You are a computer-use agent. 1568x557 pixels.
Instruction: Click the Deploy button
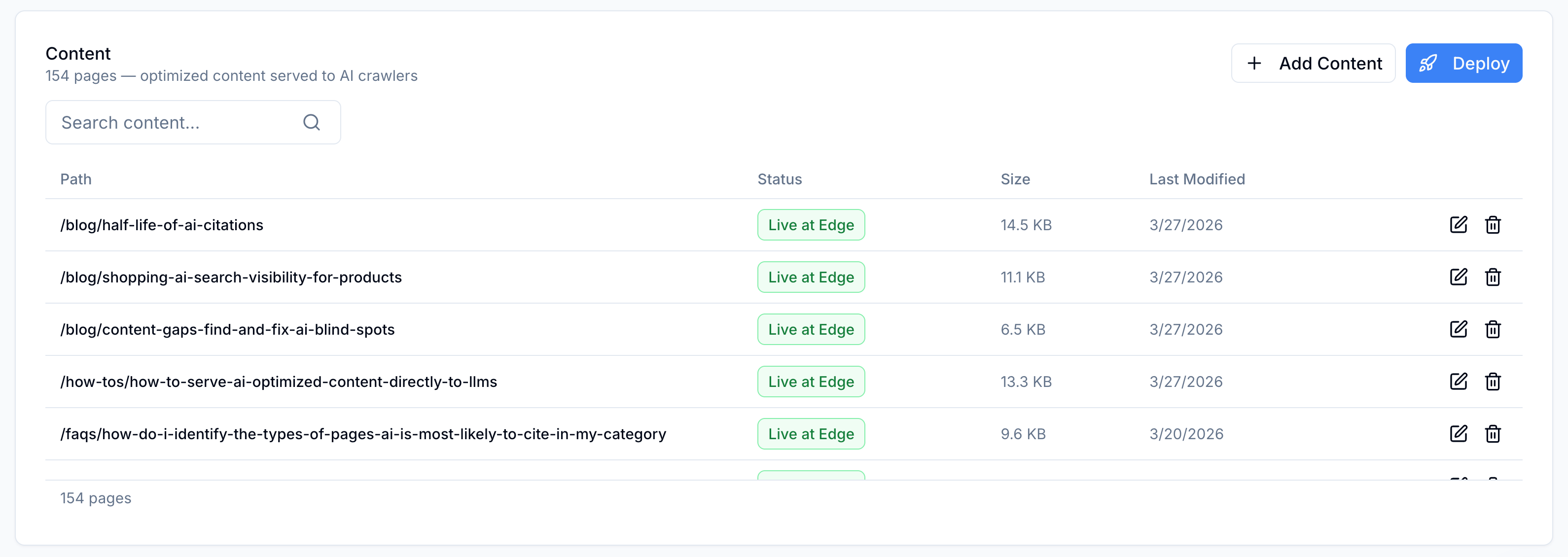1463,63
